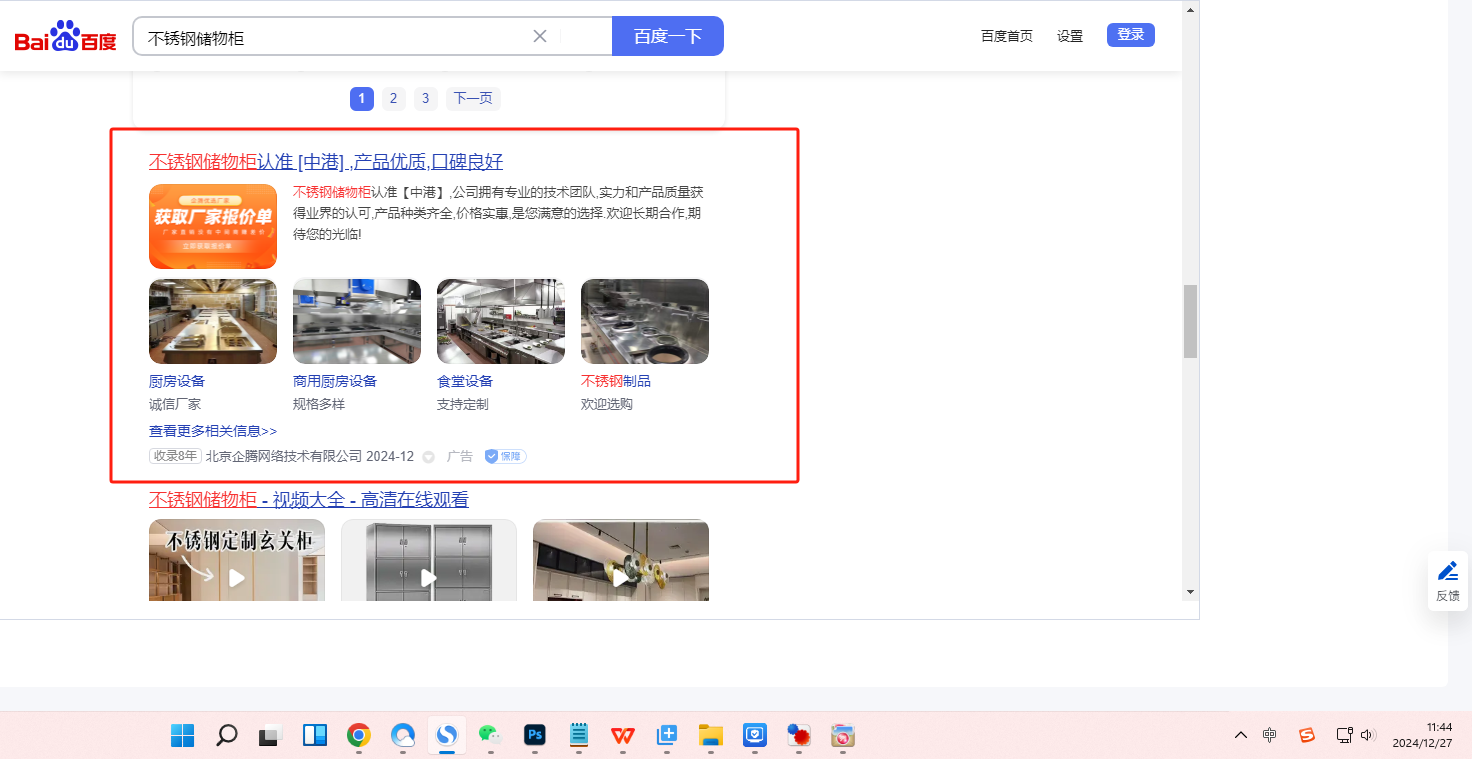This screenshot has width=1472, height=759.
Task: Open the Widgets panel icon
Action: pos(315,736)
